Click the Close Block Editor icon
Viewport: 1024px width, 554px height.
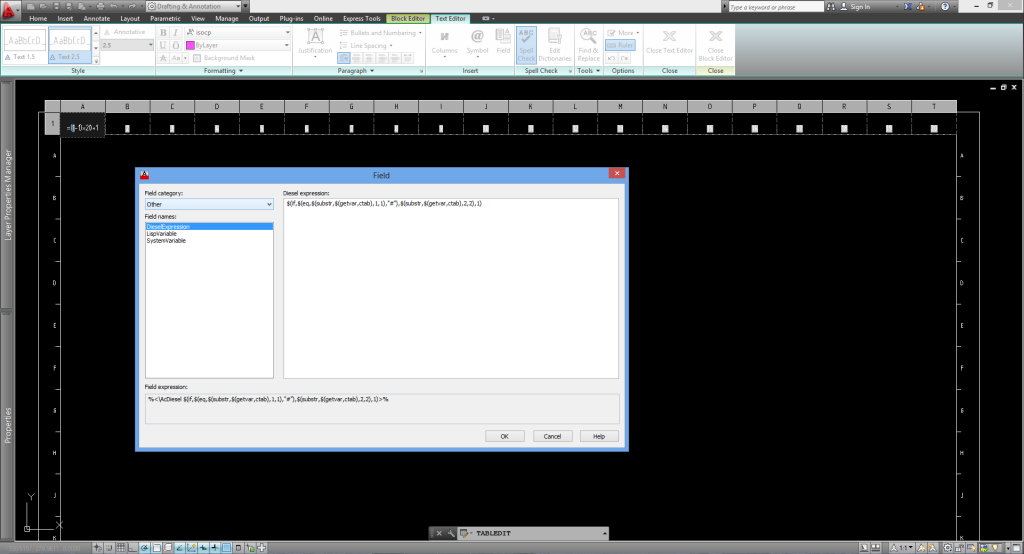click(x=716, y=44)
